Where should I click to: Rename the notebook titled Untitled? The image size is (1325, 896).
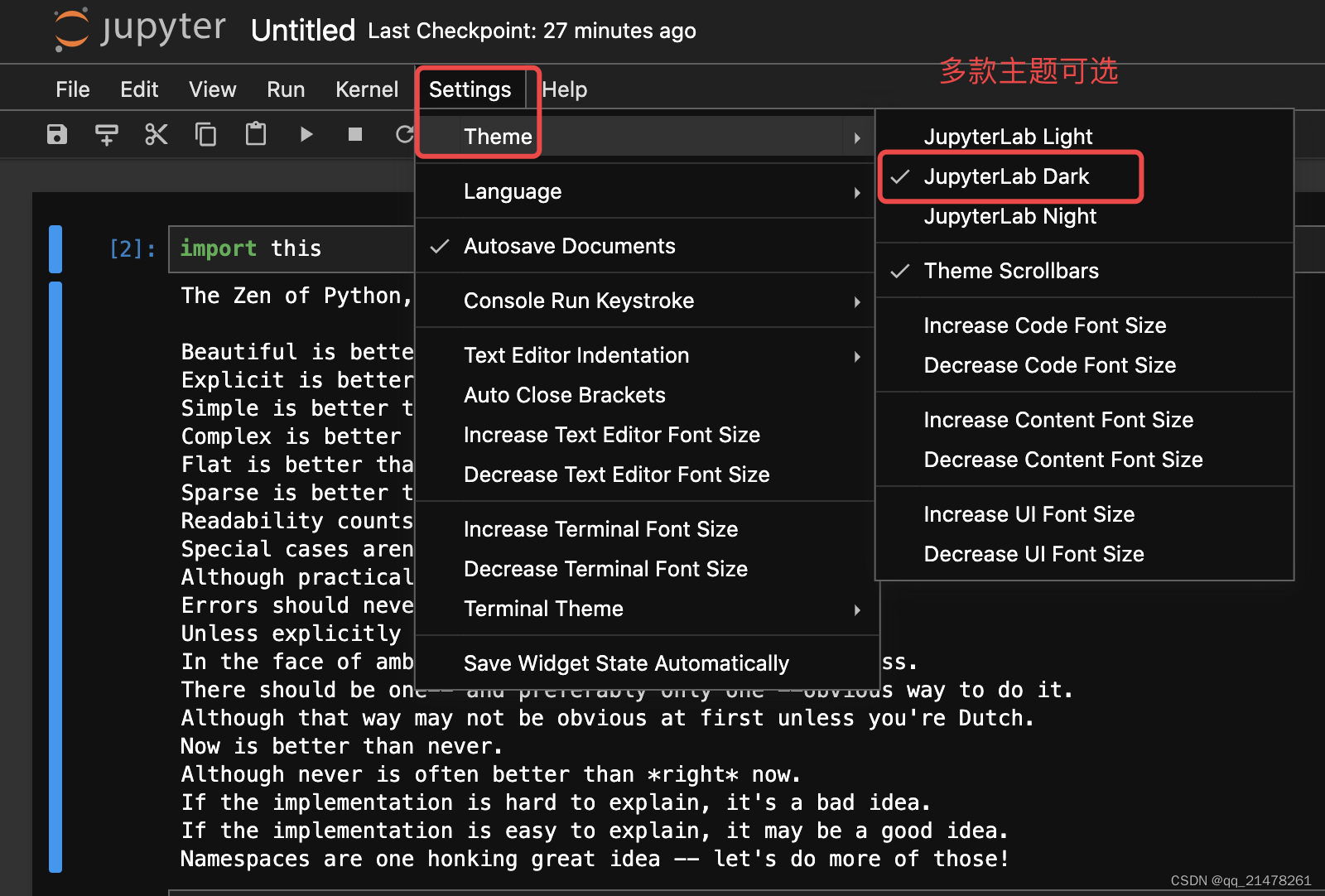[x=303, y=31]
